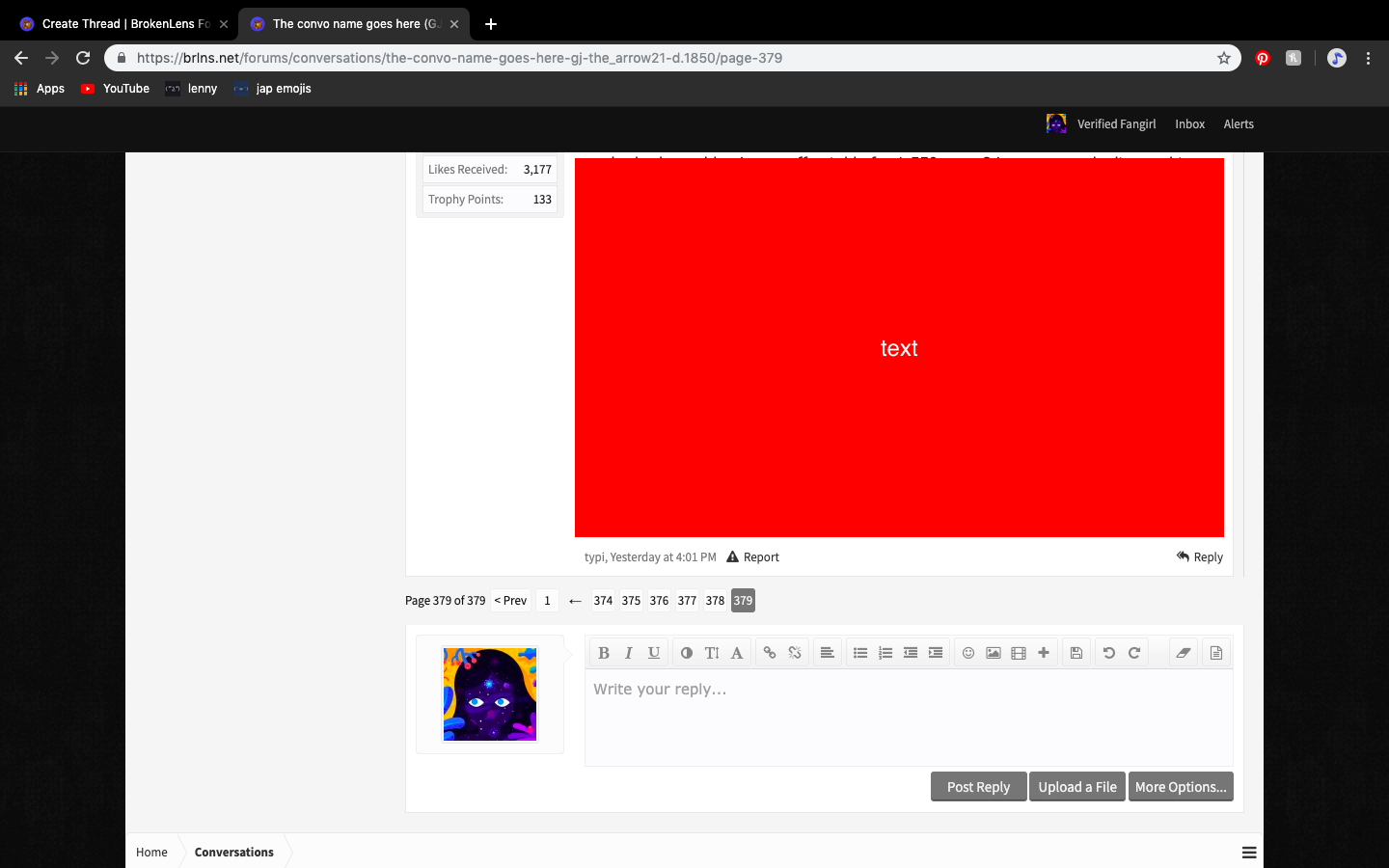The height and width of the screenshot is (868, 1389).
Task: Open Chrome's three-dot menu
Action: pos(1368,58)
